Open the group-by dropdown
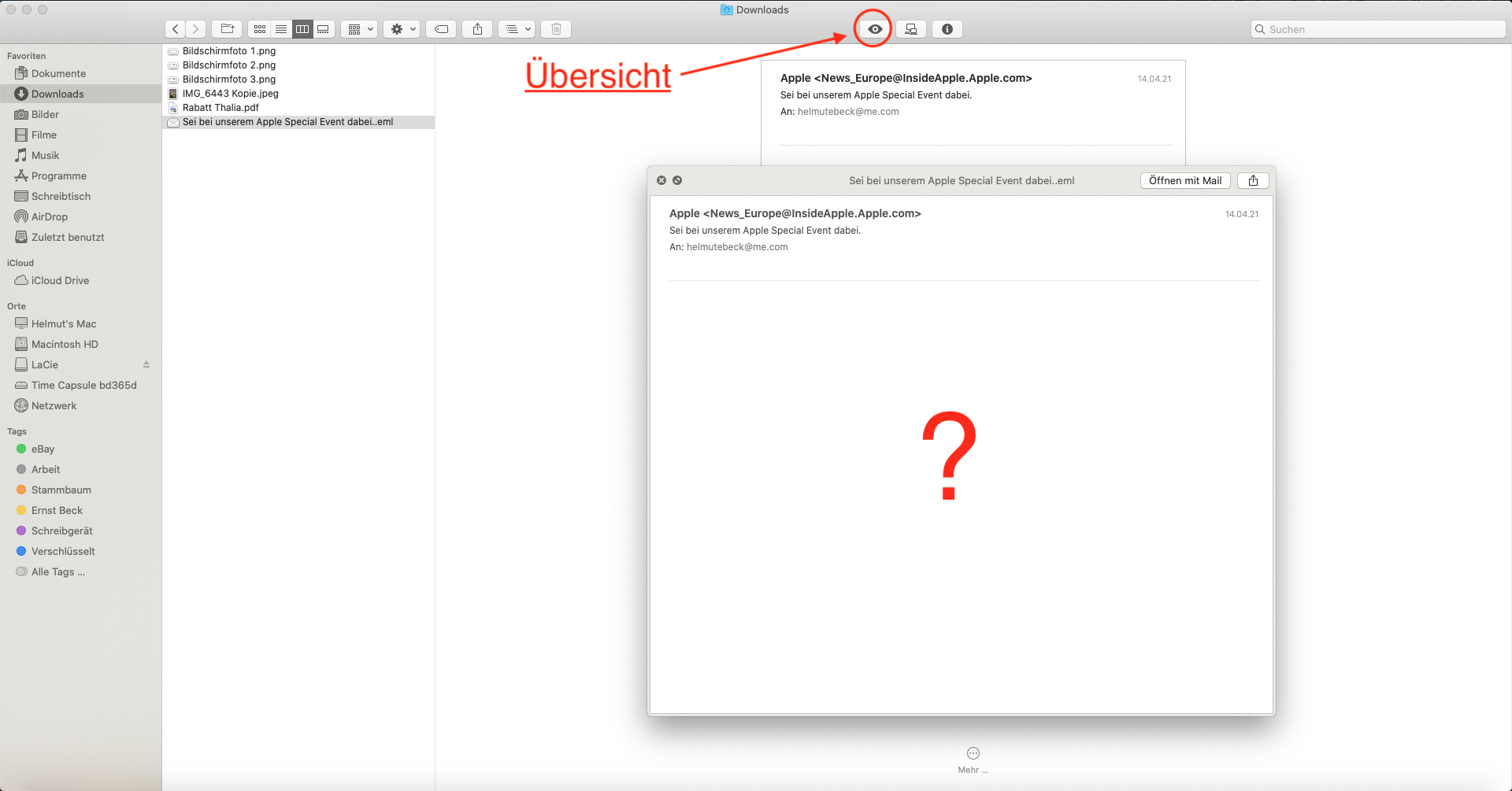The height and width of the screenshot is (791, 1512). (359, 29)
